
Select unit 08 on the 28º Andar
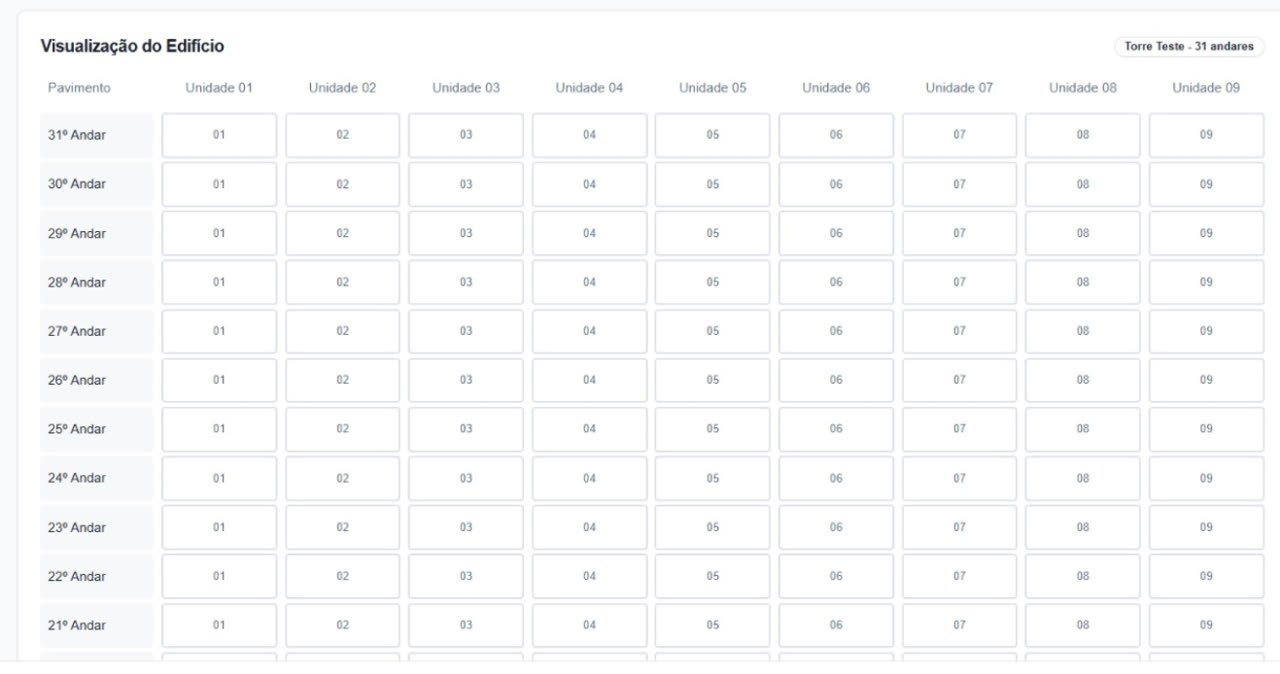click(x=1083, y=282)
